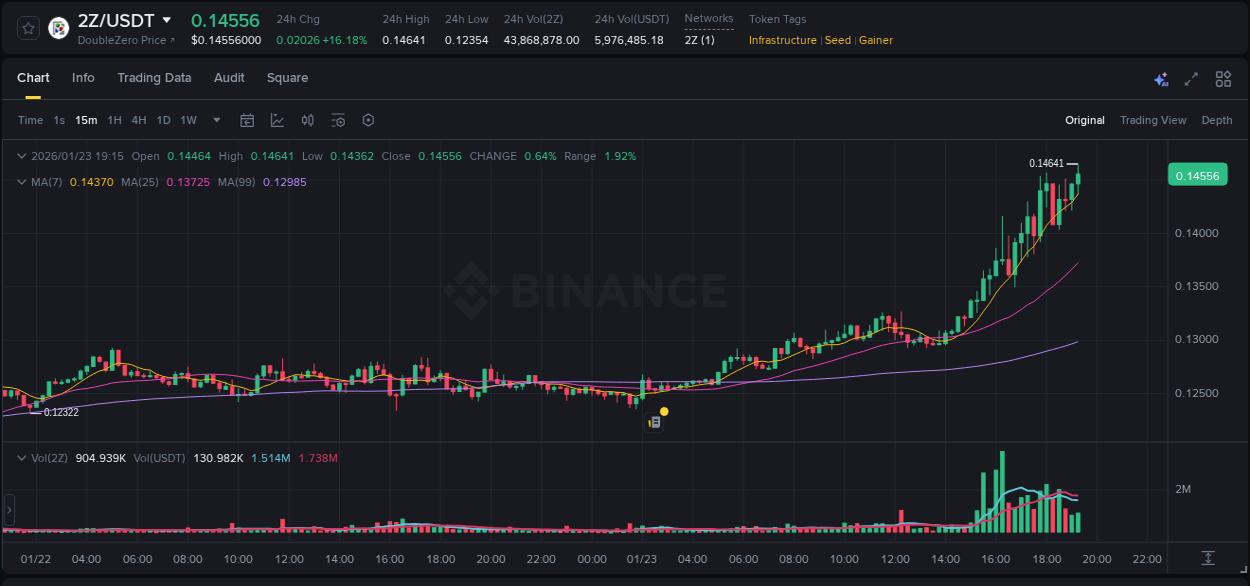The image size is (1250, 586).
Task: Open the candlestick comparison tool
Action: 307,120
